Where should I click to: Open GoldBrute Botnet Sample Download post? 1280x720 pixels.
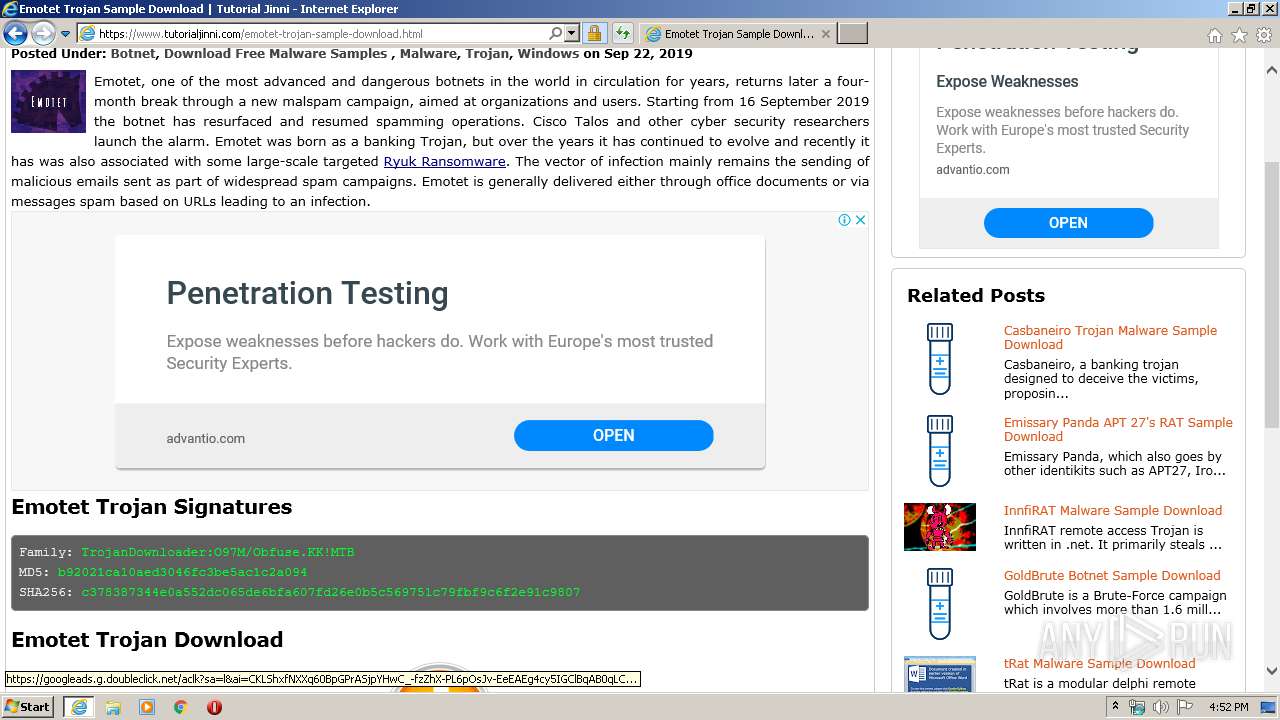click(x=1112, y=575)
